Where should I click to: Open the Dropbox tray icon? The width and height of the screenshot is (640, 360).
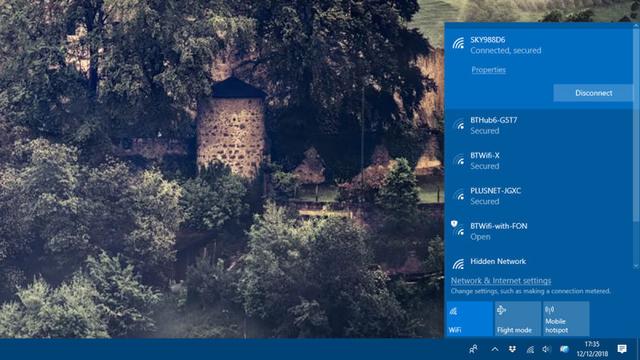[512, 349]
